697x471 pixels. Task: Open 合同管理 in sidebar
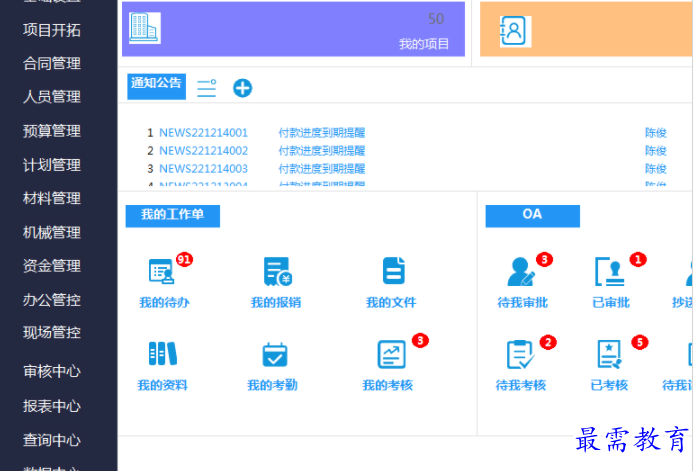[x=52, y=63]
